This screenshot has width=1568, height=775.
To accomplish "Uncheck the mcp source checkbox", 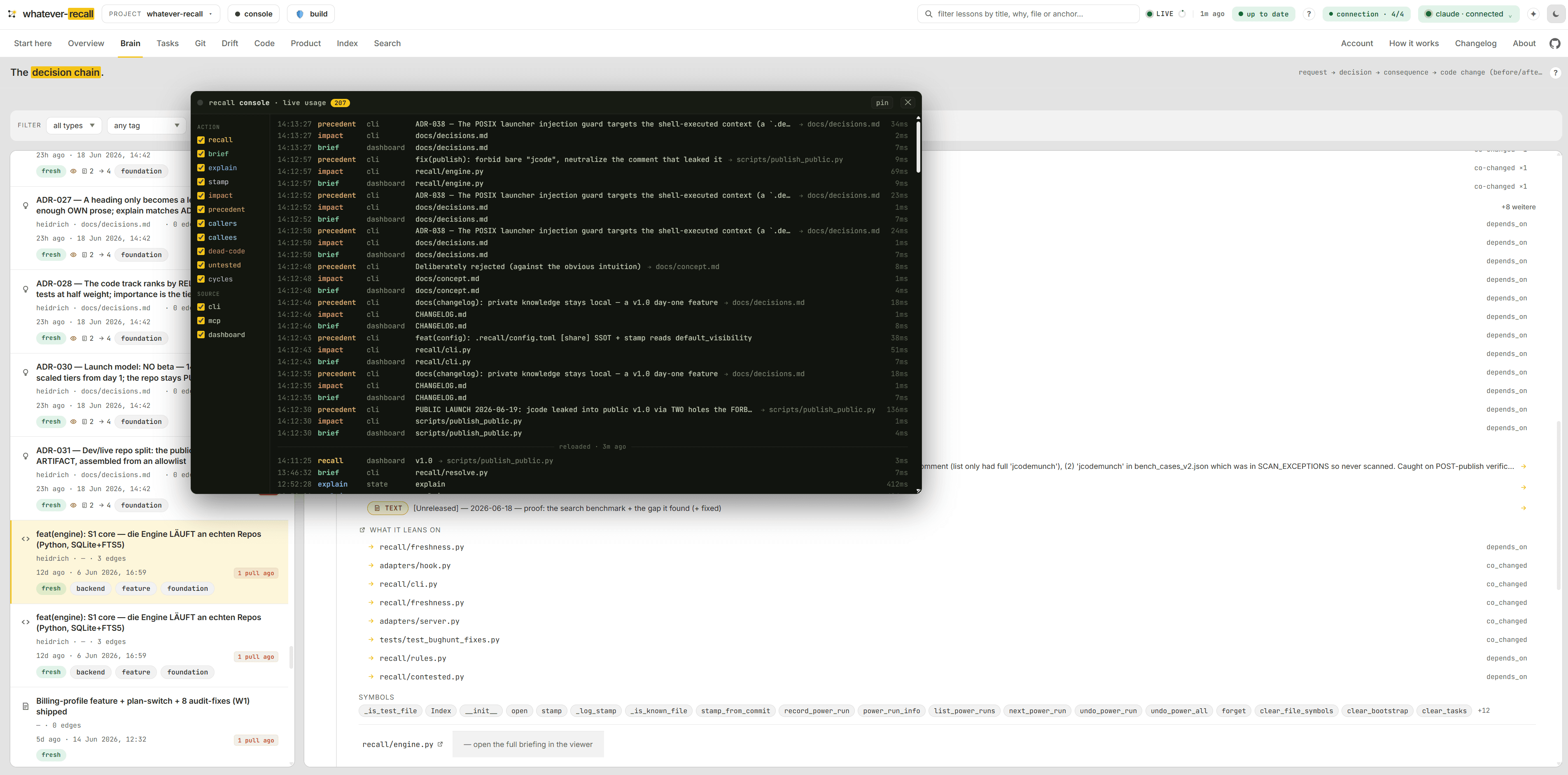I will 201,321.
